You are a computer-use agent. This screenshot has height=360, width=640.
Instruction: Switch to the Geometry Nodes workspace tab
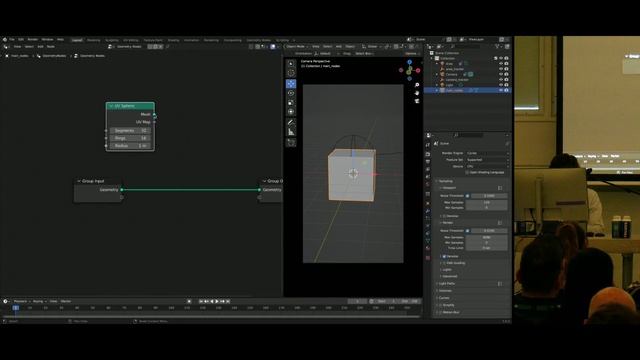point(258,40)
